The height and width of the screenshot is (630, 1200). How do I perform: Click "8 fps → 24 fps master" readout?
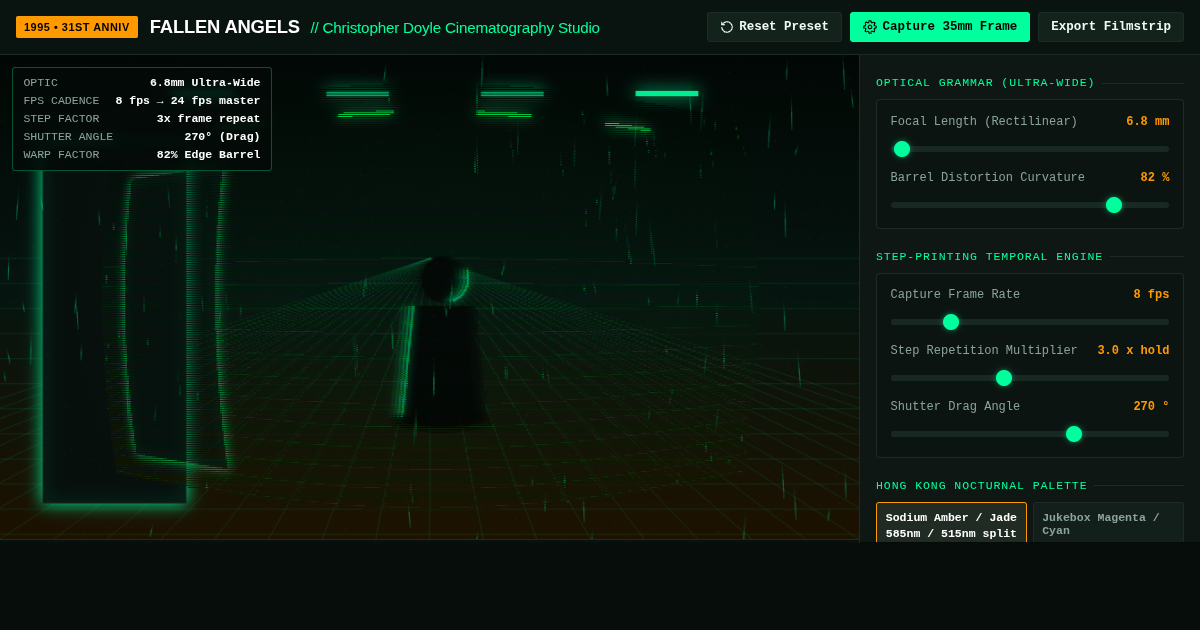coord(188,101)
